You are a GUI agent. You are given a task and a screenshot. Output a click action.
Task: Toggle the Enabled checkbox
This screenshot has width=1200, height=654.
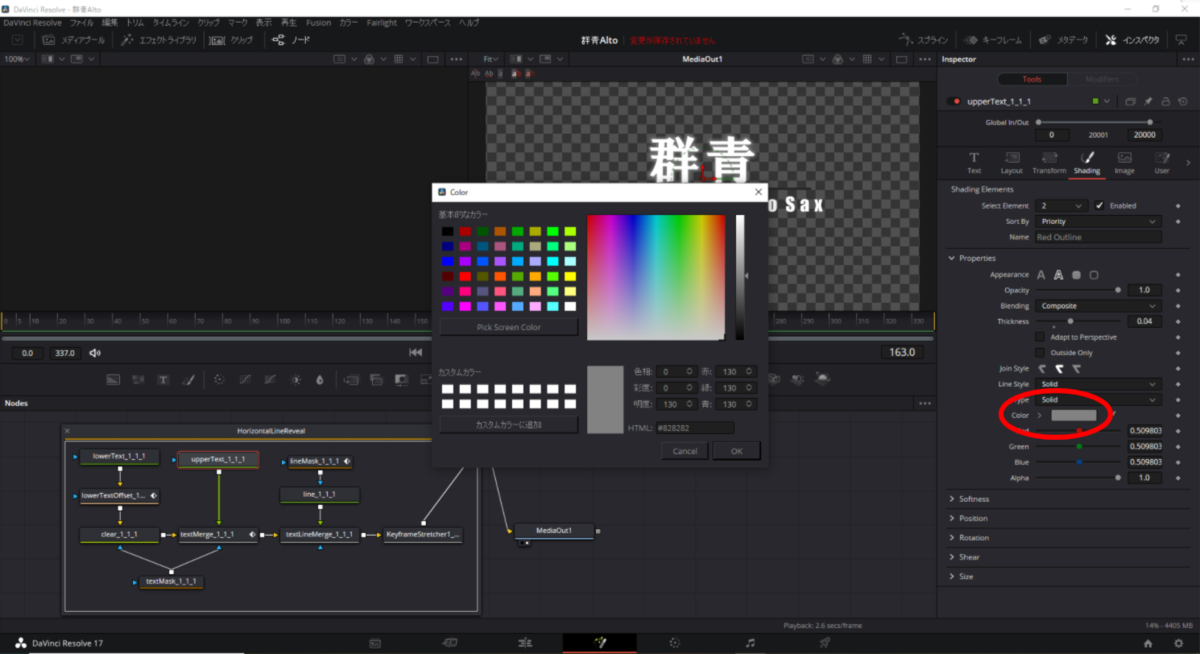1100,205
